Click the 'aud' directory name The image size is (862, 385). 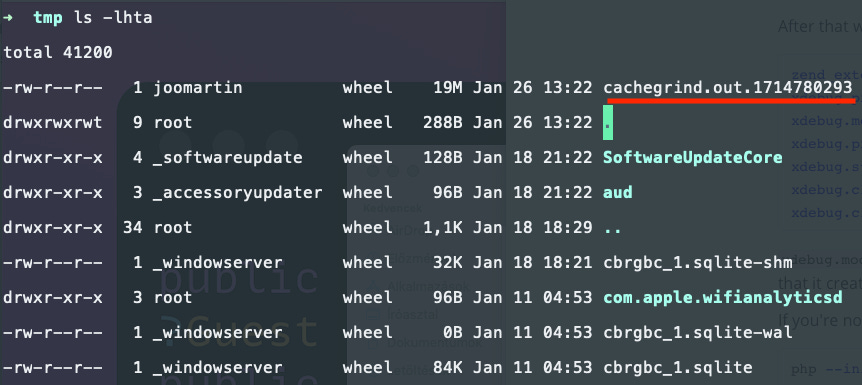(x=618, y=192)
